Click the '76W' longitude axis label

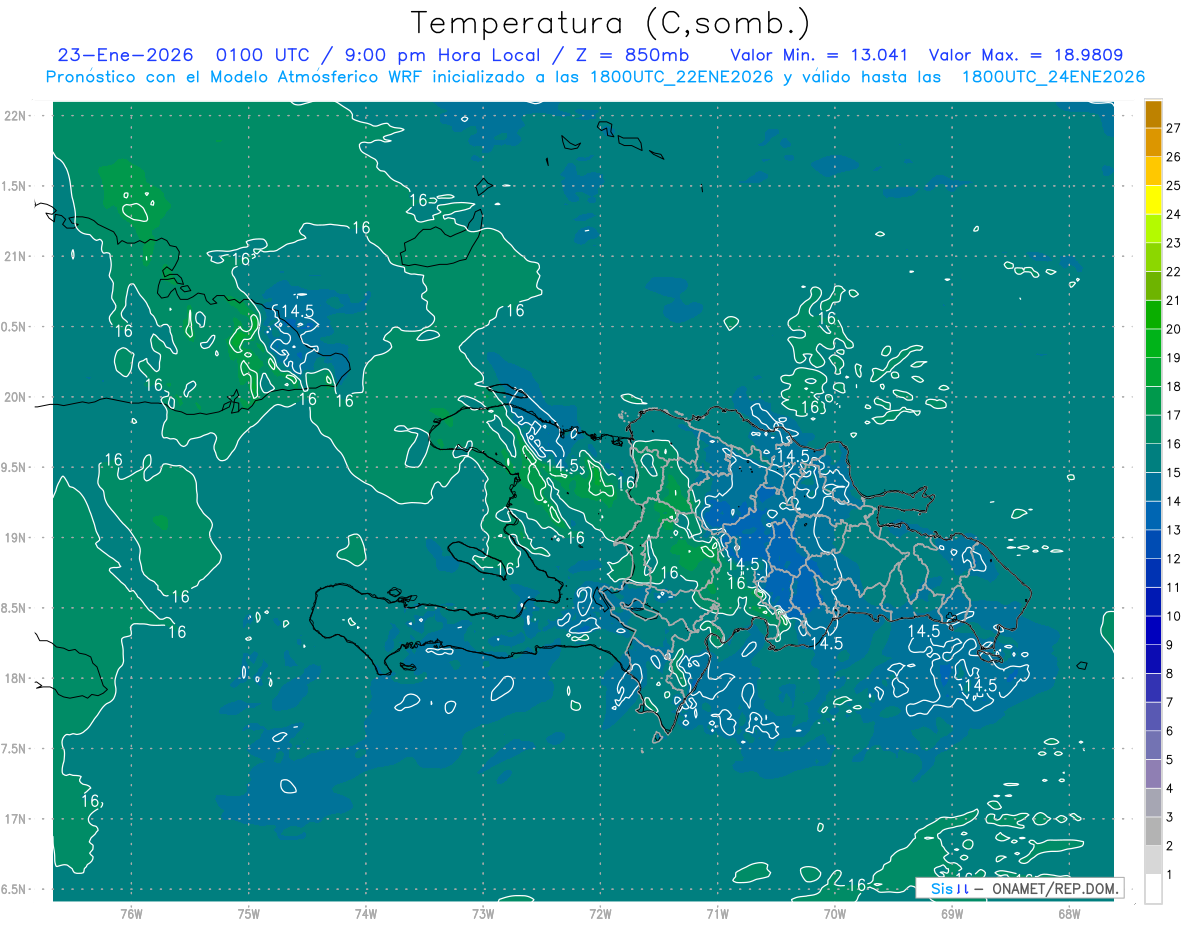tap(131, 913)
